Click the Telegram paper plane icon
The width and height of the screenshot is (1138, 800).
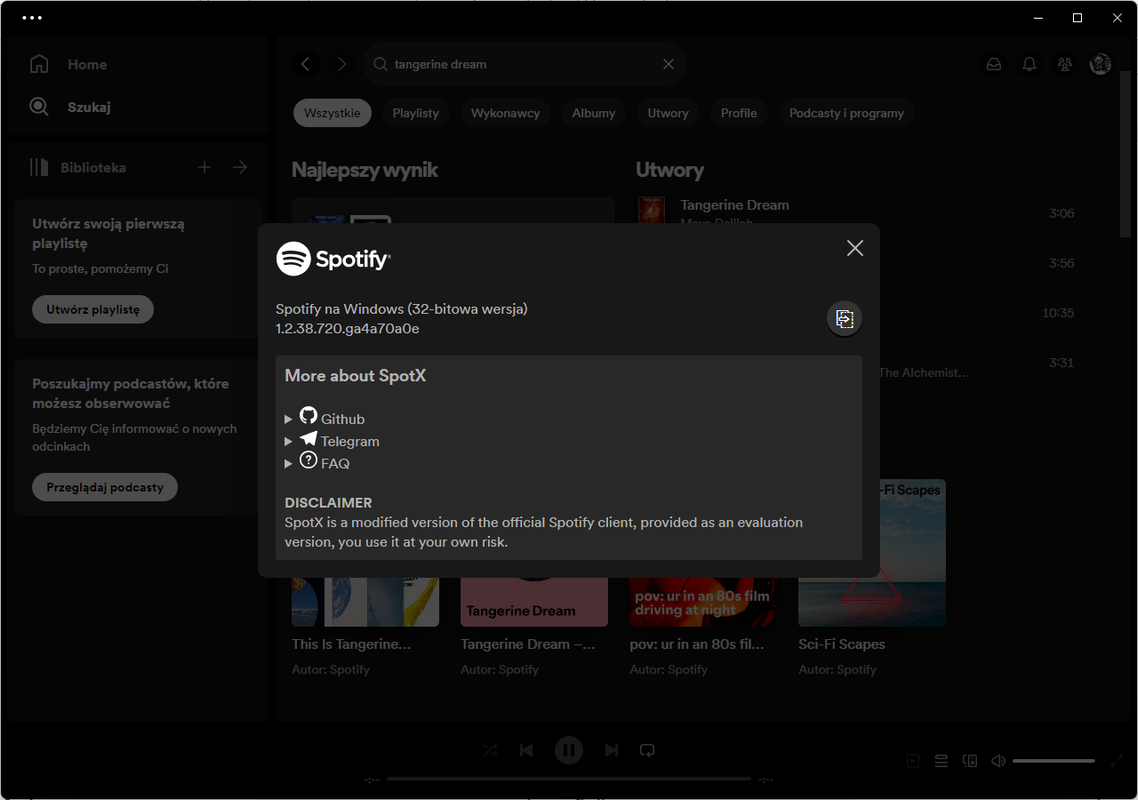(x=308, y=438)
